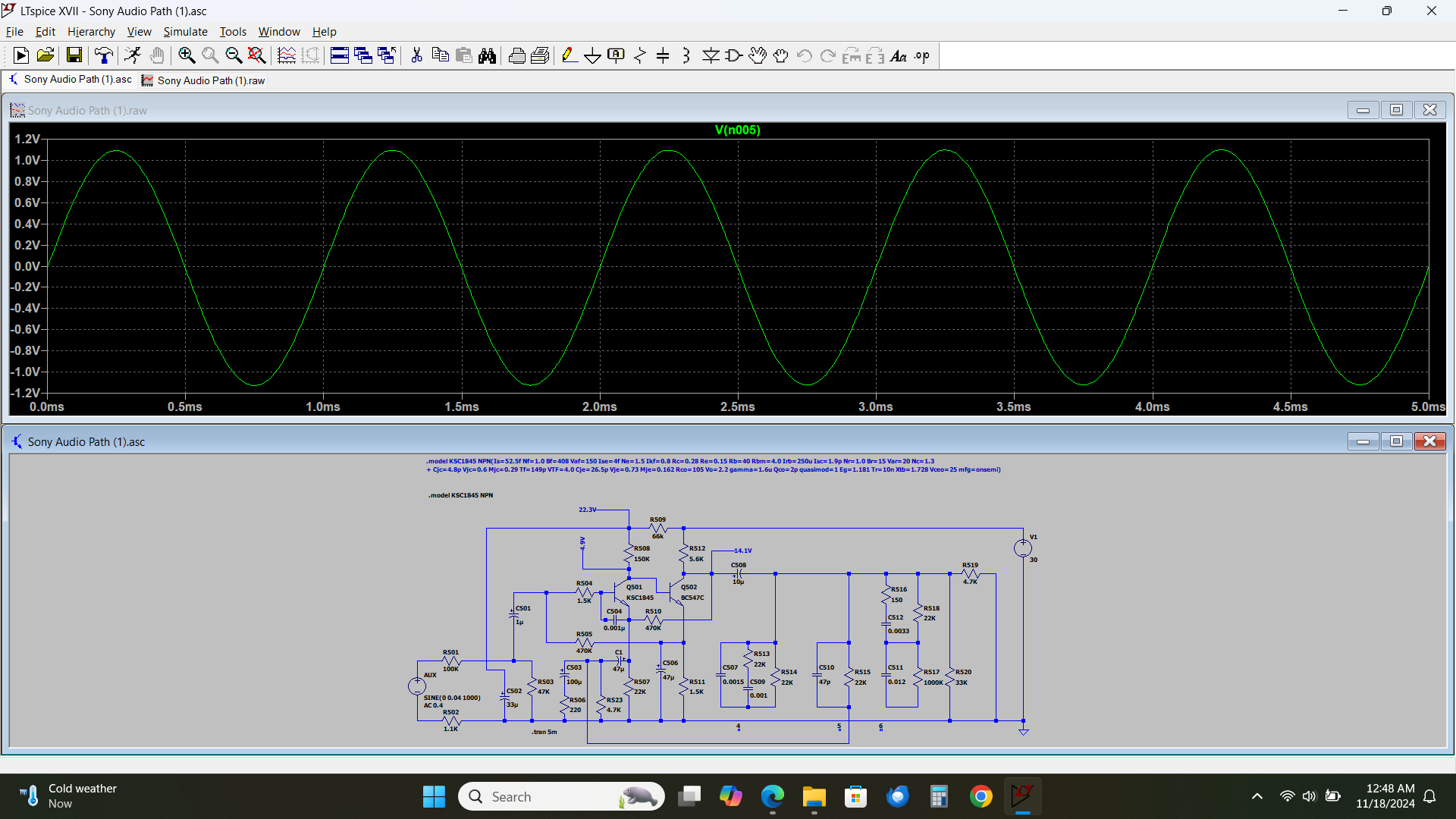Image resolution: width=1456 pixels, height=819 pixels.
Task: Open the Calculator from the taskbar
Action: 939,796
